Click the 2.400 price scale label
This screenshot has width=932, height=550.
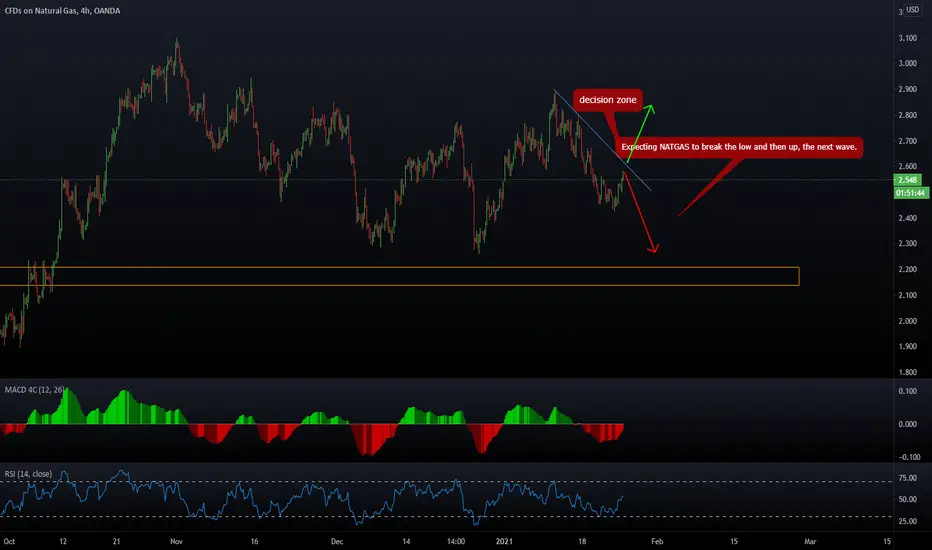coord(908,218)
